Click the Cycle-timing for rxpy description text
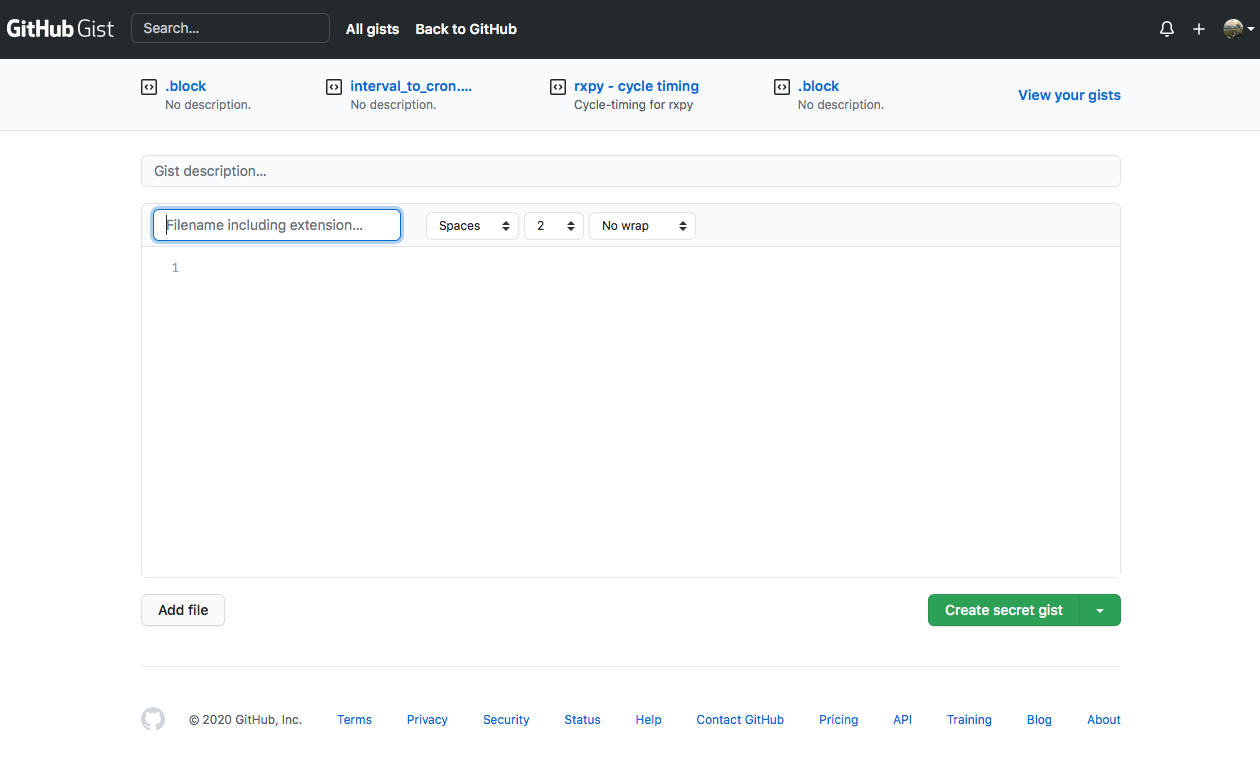 [633, 105]
